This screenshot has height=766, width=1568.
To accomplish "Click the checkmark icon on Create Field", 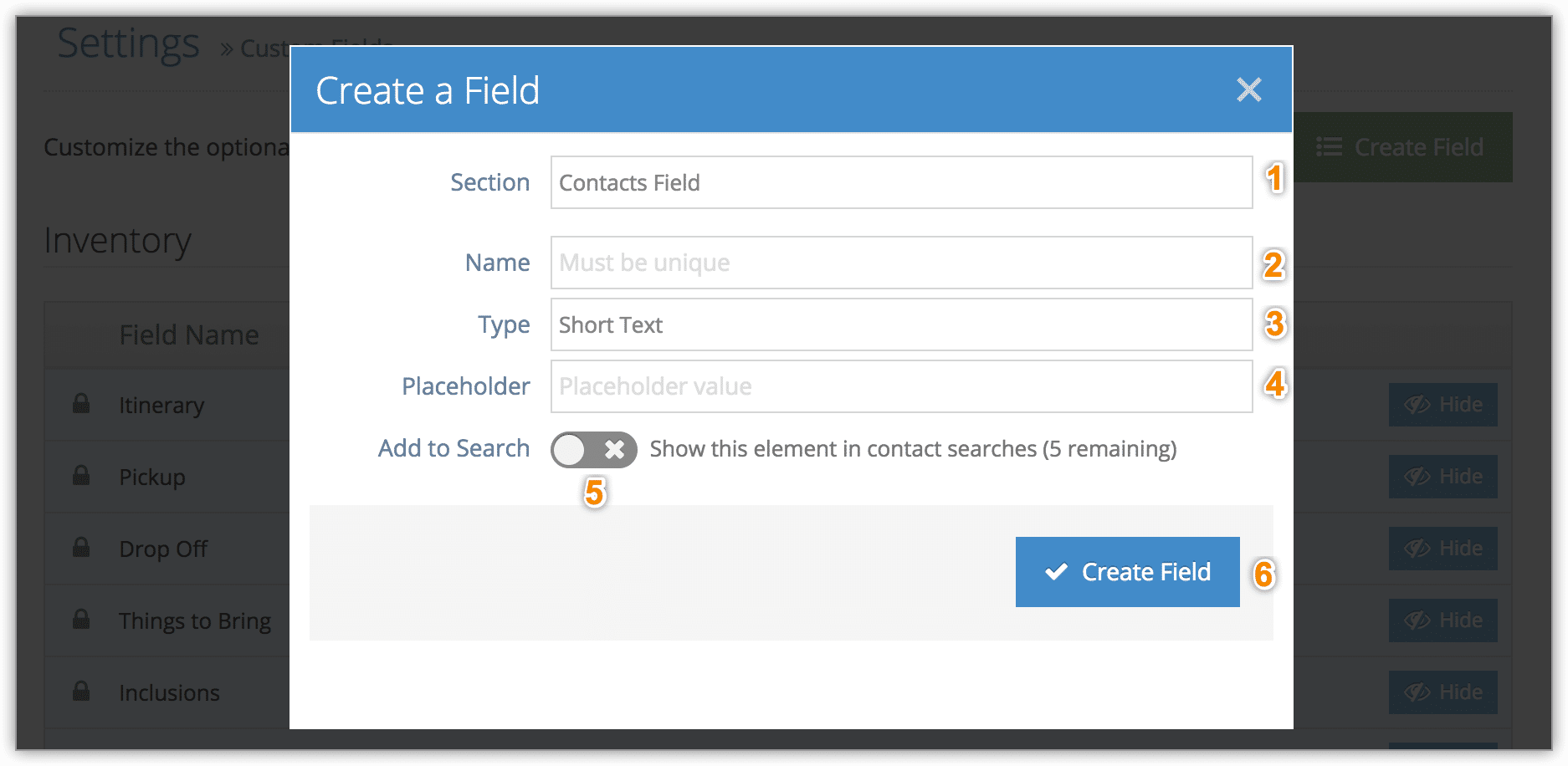I will (1056, 572).
